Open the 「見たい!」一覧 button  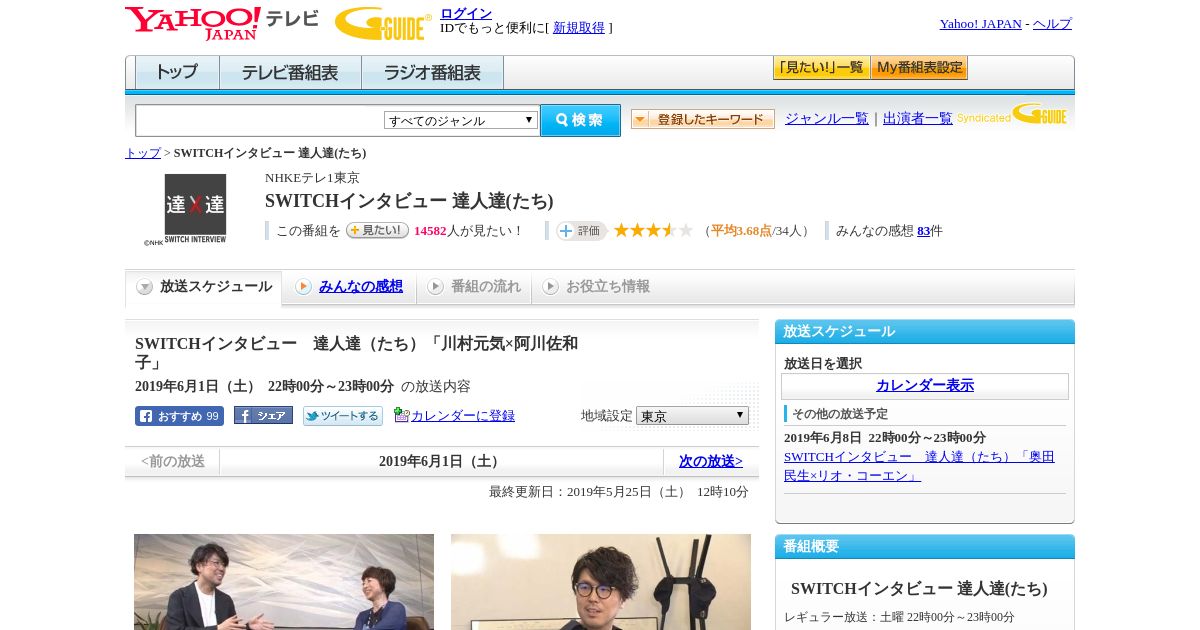click(821, 68)
